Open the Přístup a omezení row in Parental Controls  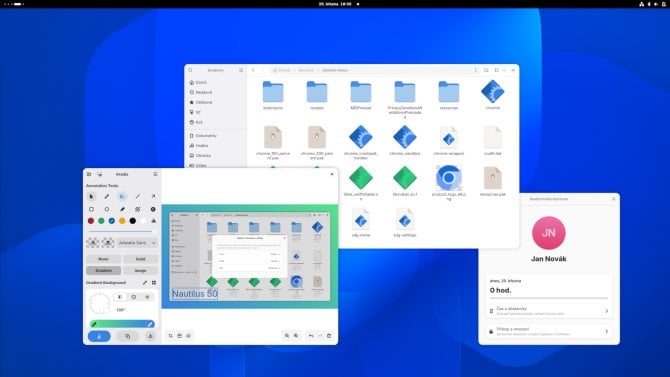click(549, 331)
